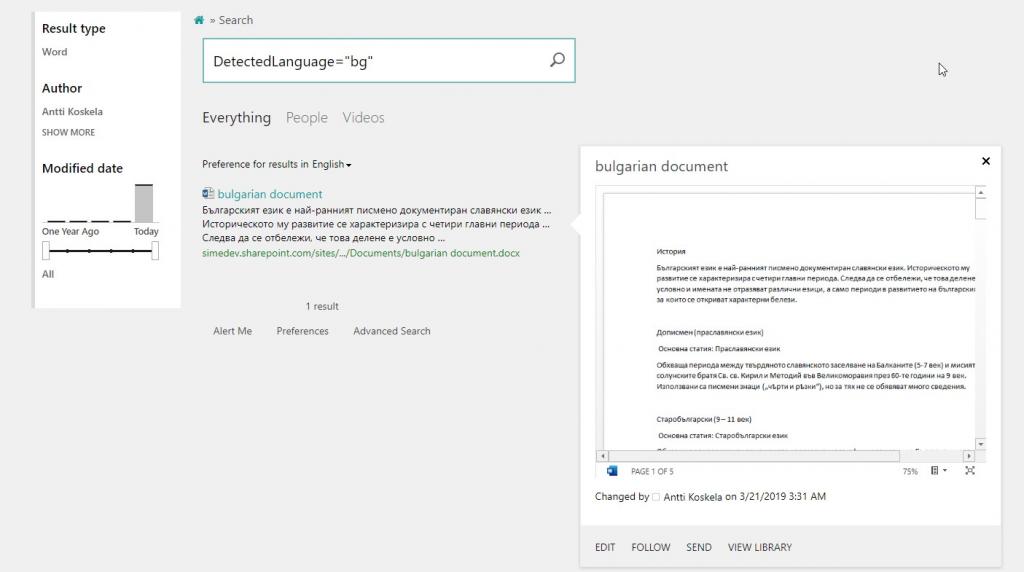Open the bulgarian document result link
Image resolution: width=1024 pixels, height=572 pixels.
pyautogui.click(x=270, y=194)
